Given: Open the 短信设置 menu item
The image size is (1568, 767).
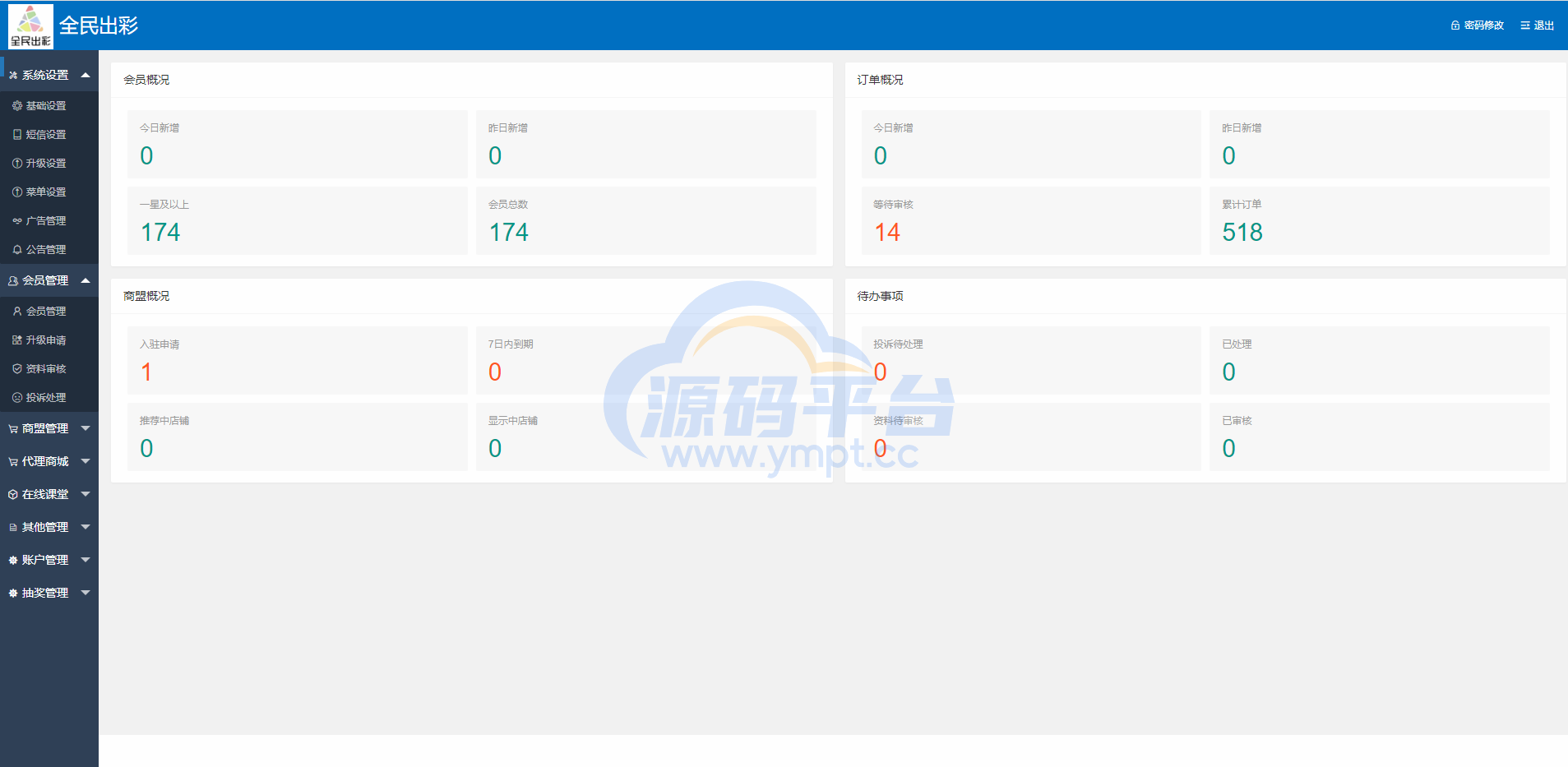Looking at the screenshot, I should (x=49, y=135).
